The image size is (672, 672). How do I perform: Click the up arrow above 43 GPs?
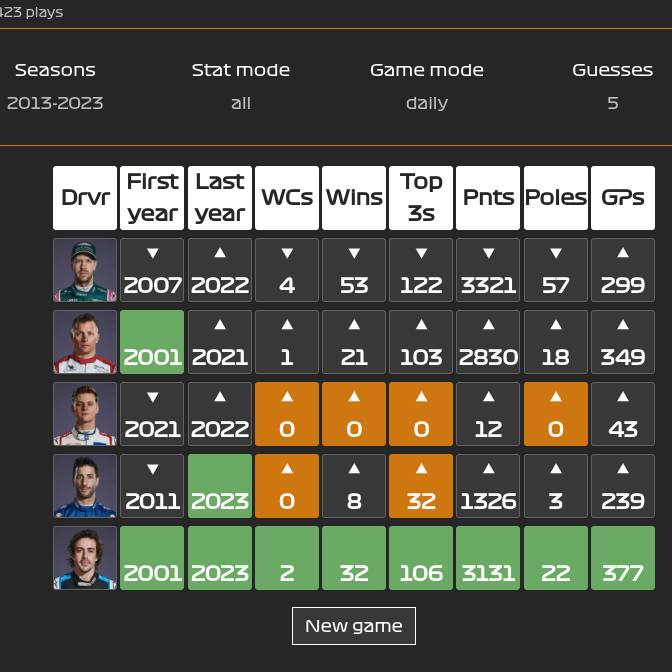(623, 398)
